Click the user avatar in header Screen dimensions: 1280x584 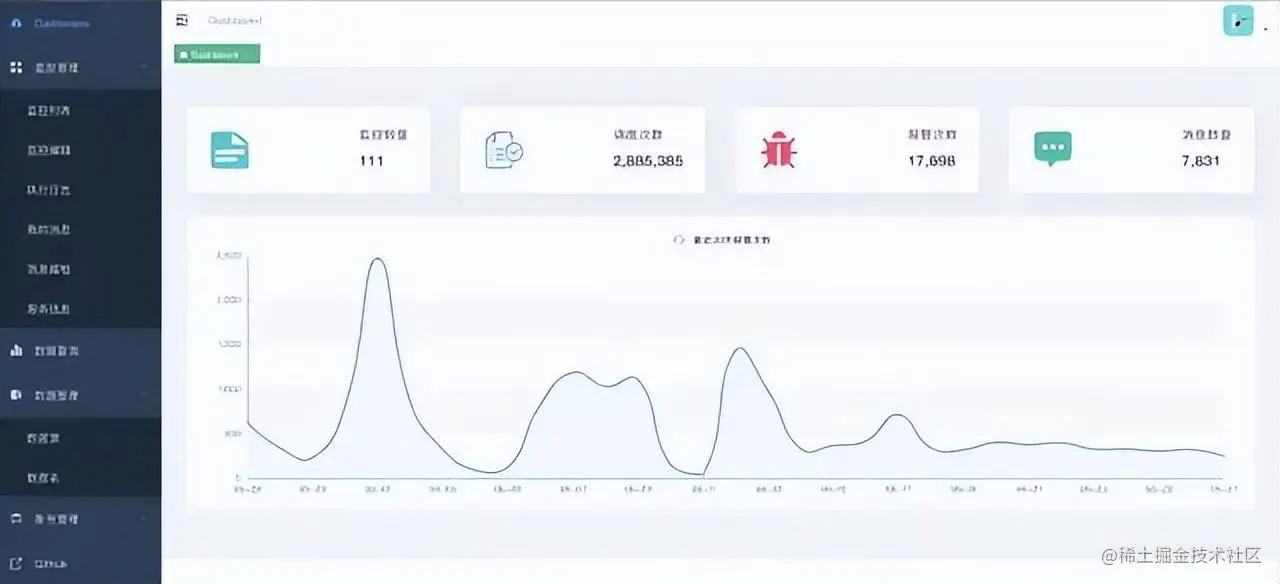tap(1238, 20)
